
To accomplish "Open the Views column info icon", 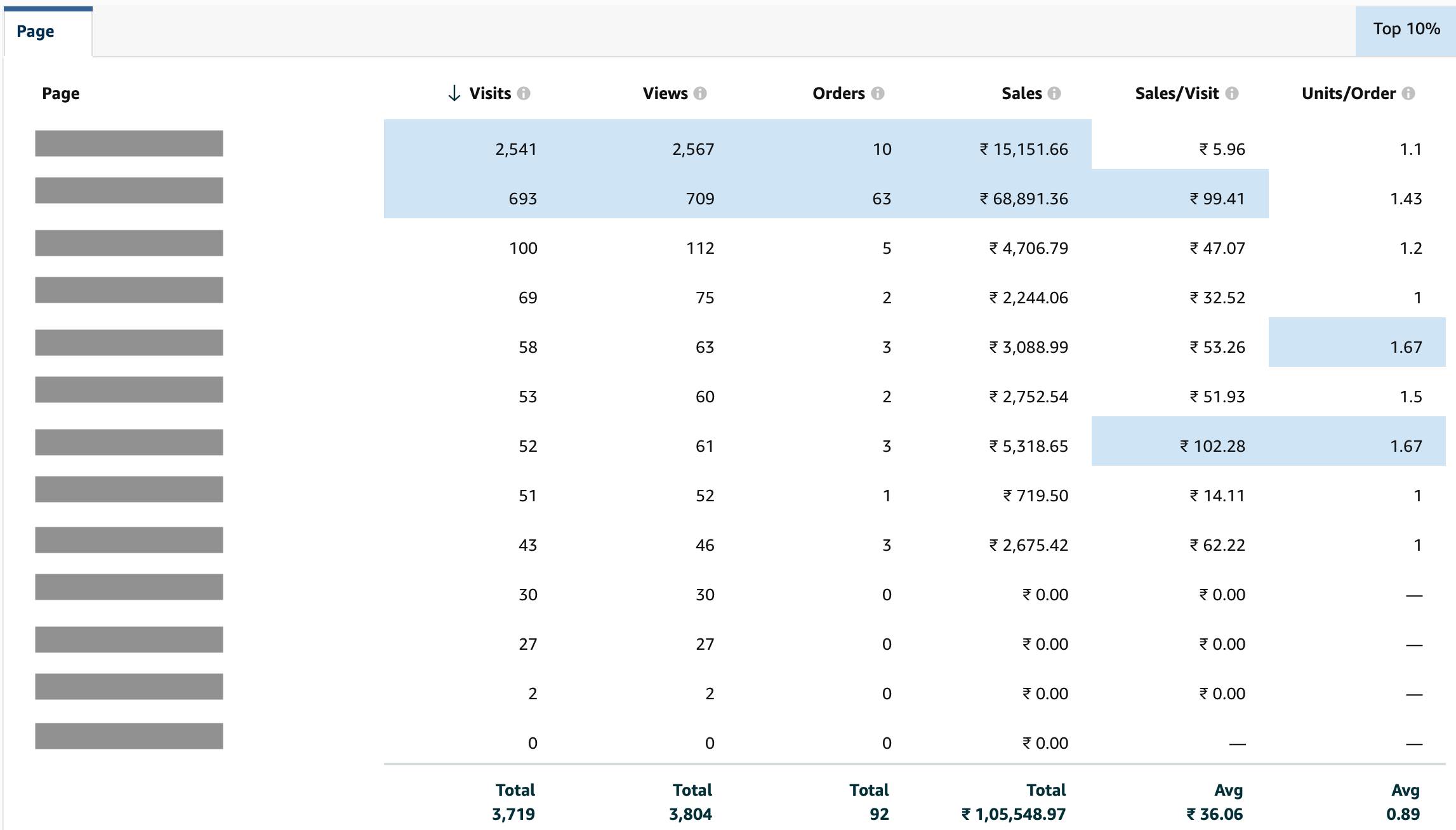I will point(700,93).
